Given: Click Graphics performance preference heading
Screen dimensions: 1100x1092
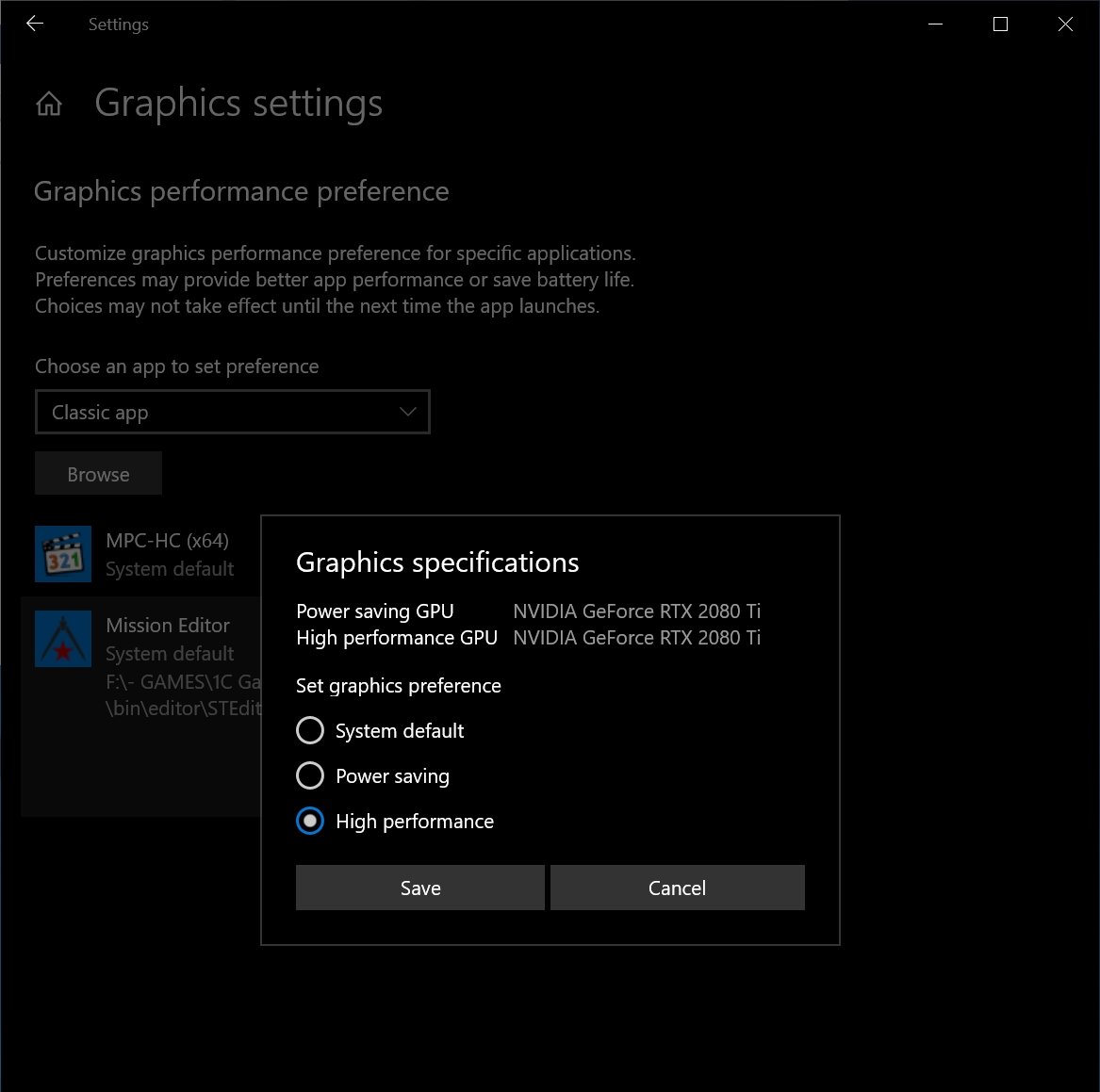Looking at the screenshot, I should [x=241, y=191].
